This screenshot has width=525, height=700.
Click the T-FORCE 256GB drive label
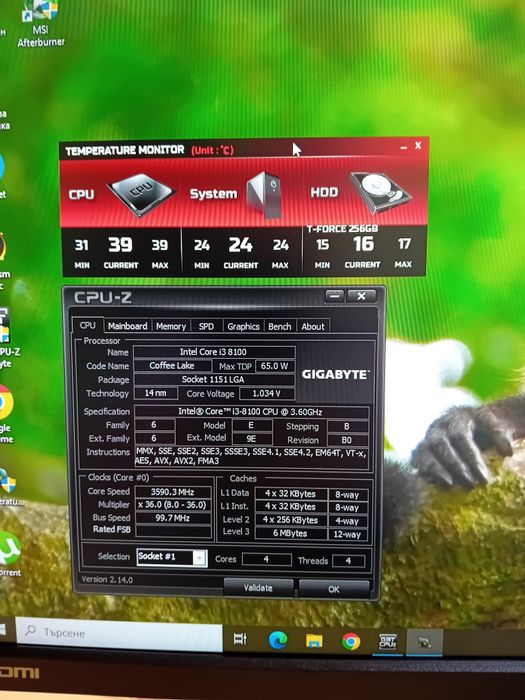click(x=342, y=229)
